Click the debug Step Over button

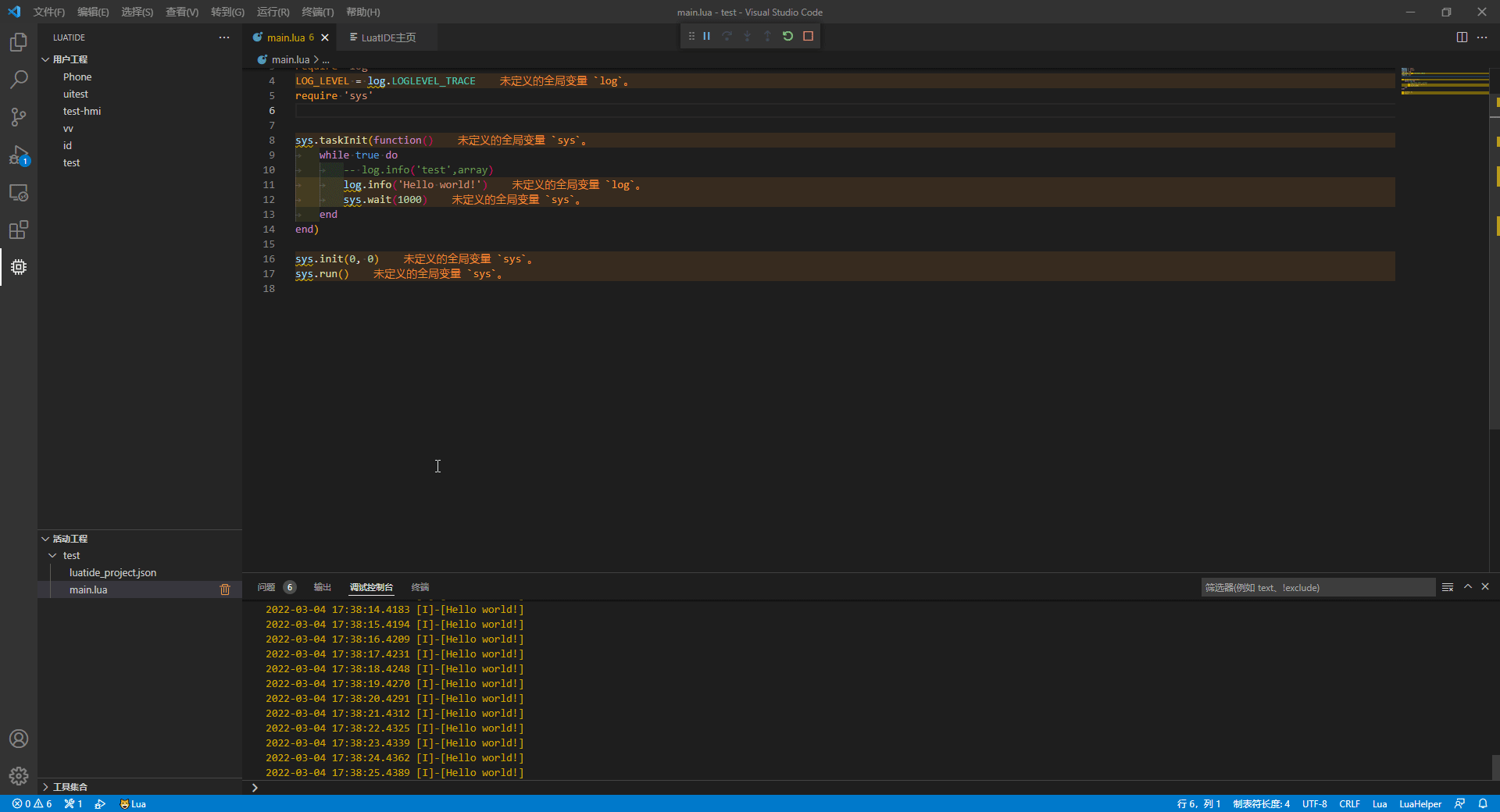coord(727,36)
